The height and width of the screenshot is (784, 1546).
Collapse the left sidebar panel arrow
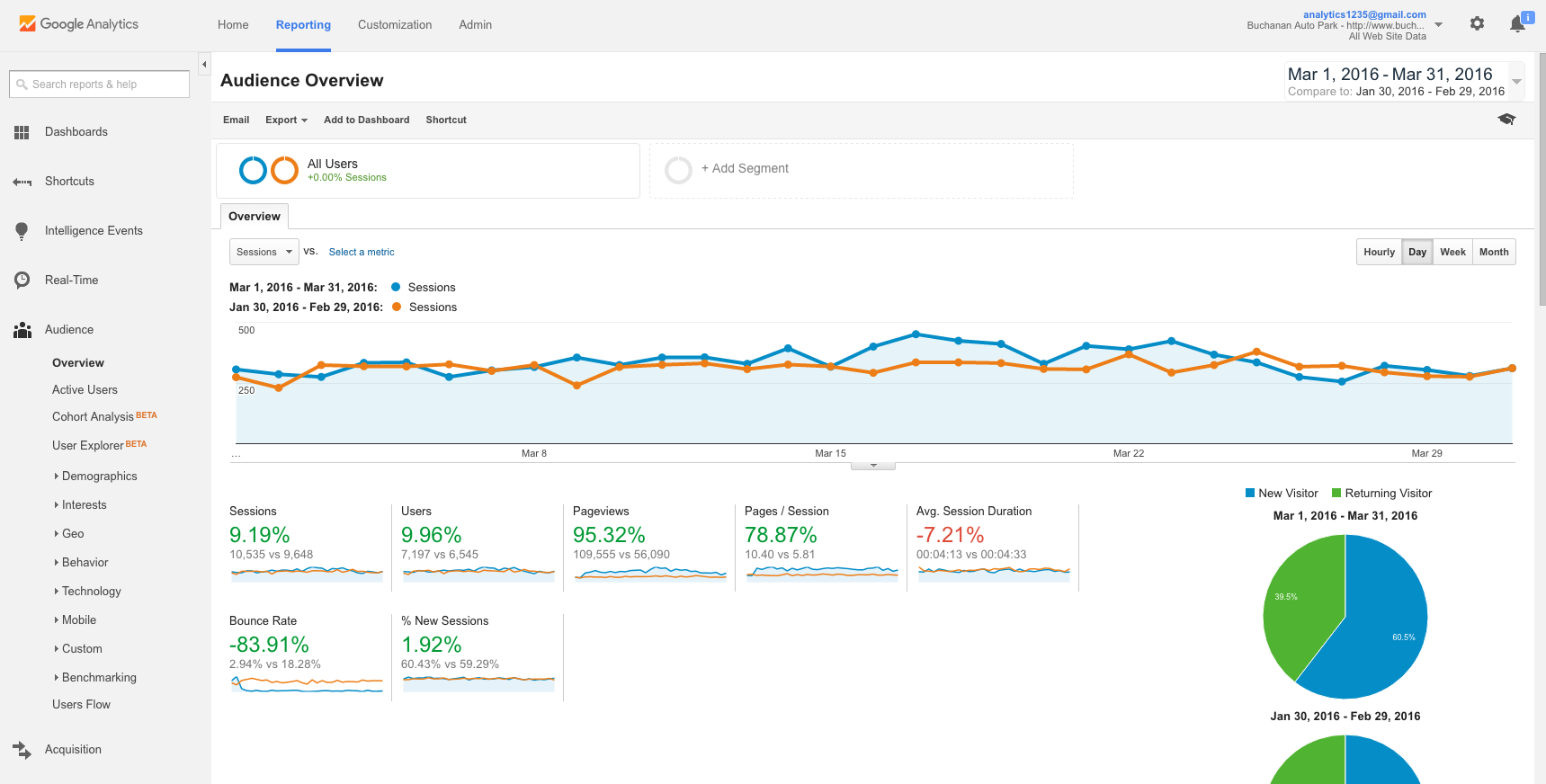click(204, 65)
